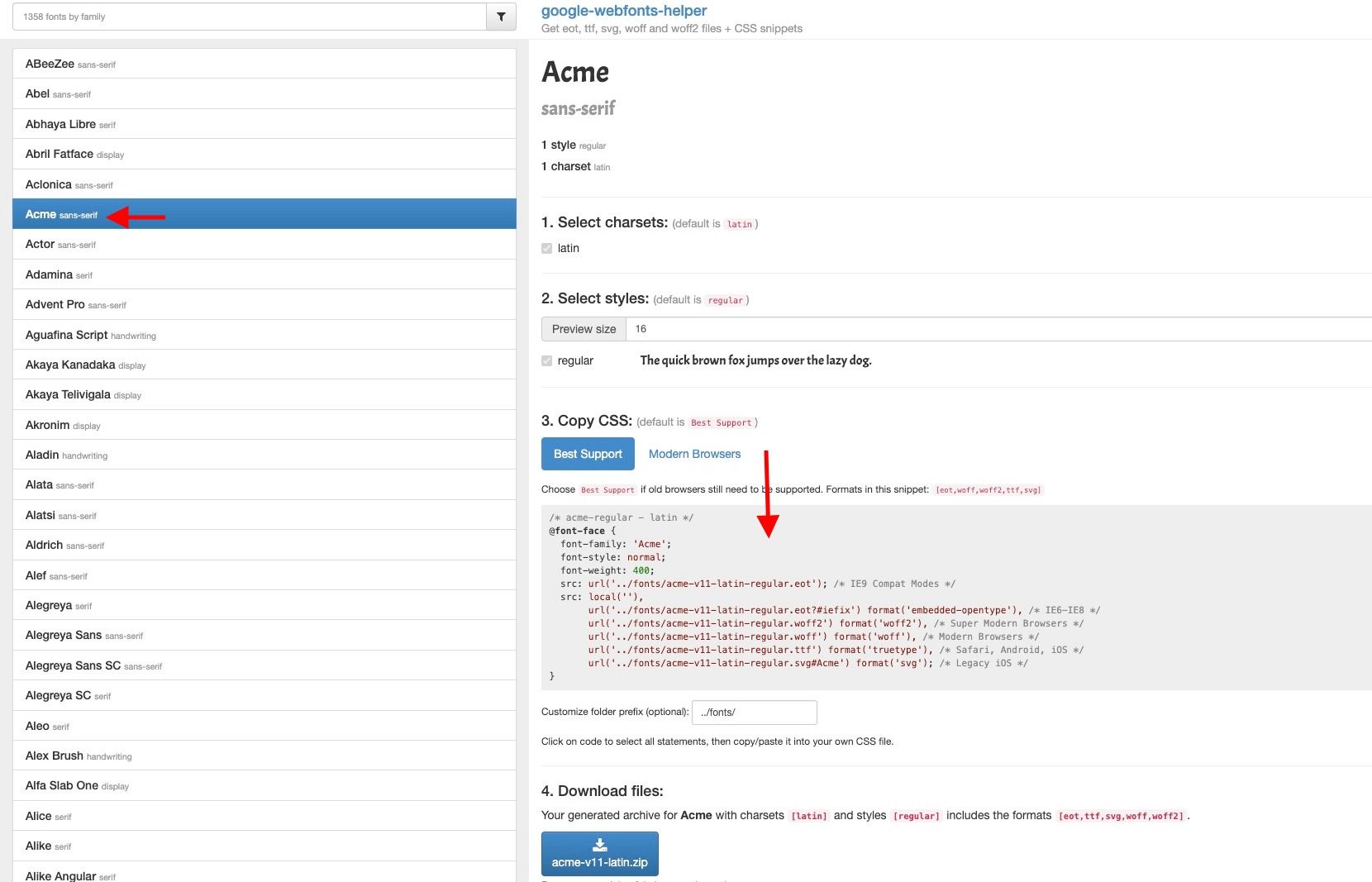This screenshot has width=1372, height=882.
Task: Select Aguafina Script font
Action: click(264, 335)
